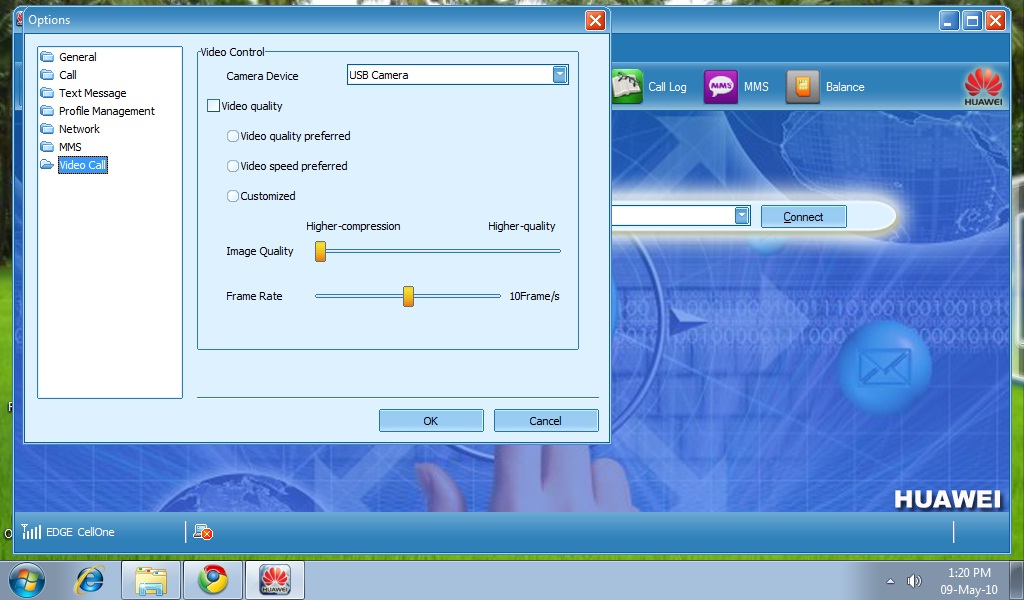Viewport: 1024px width, 600px height.
Task: Click the EDGE CellOne network status text
Action: [x=80, y=532]
